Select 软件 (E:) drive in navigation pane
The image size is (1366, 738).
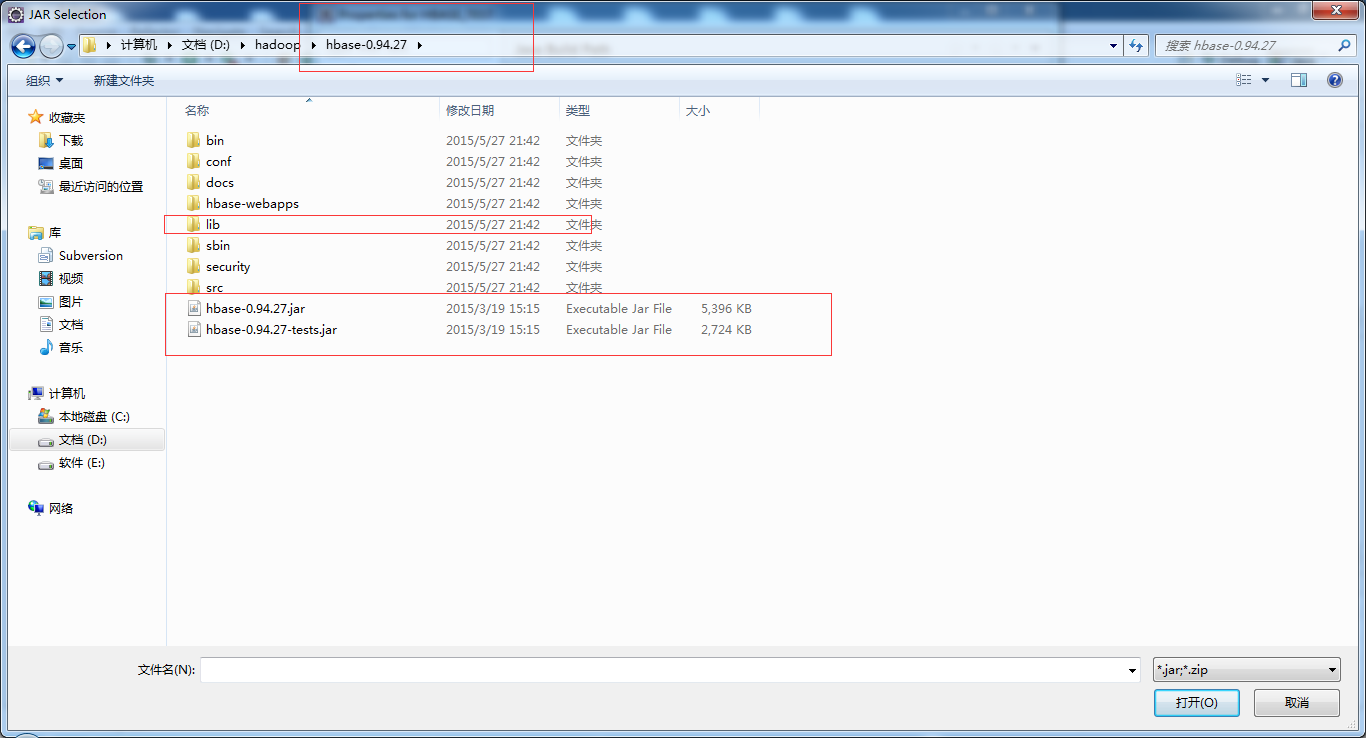[x=82, y=462]
